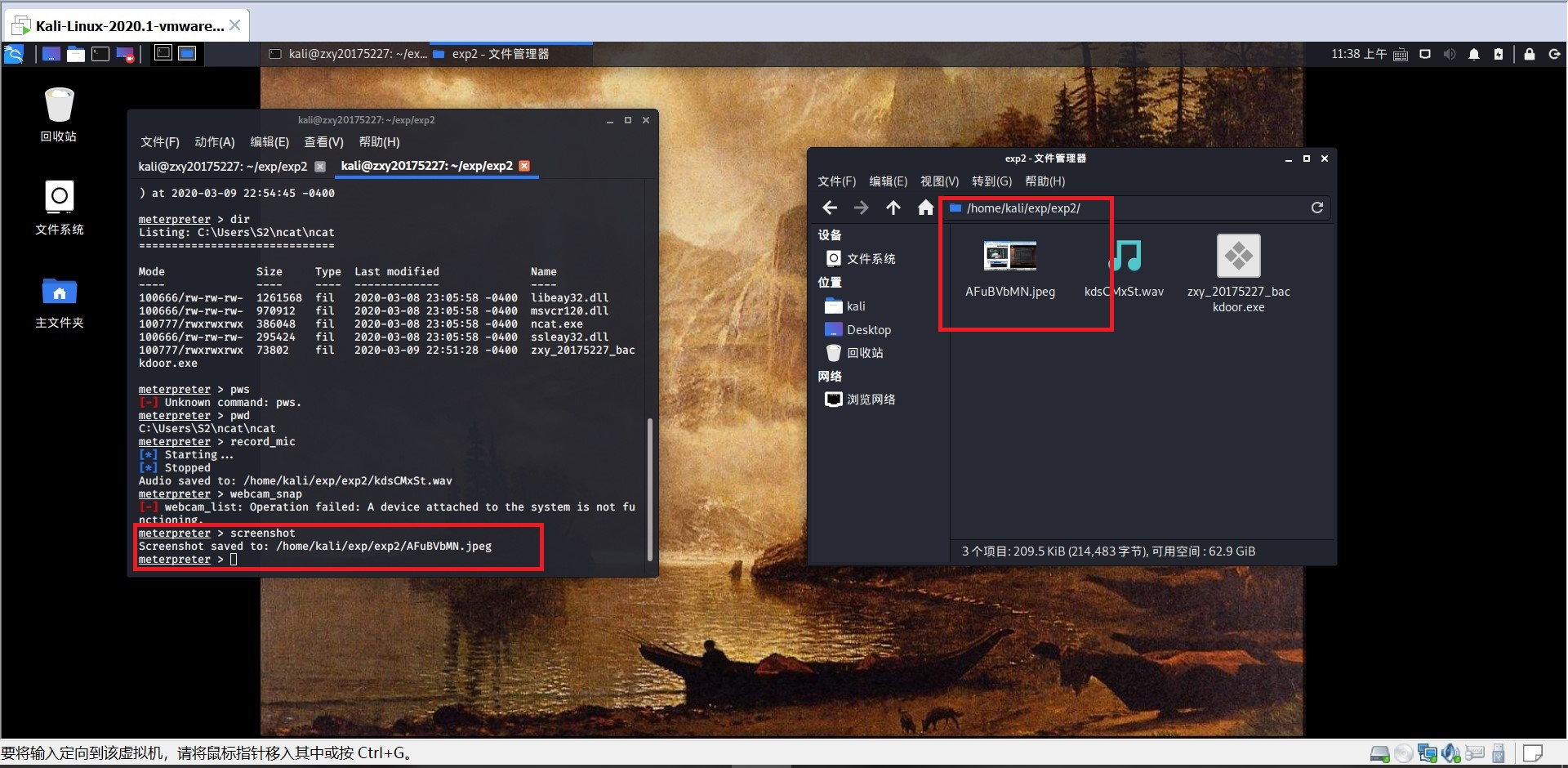The width and height of the screenshot is (1568, 768).
Task: Go forward in the file manager
Action: click(x=862, y=208)
